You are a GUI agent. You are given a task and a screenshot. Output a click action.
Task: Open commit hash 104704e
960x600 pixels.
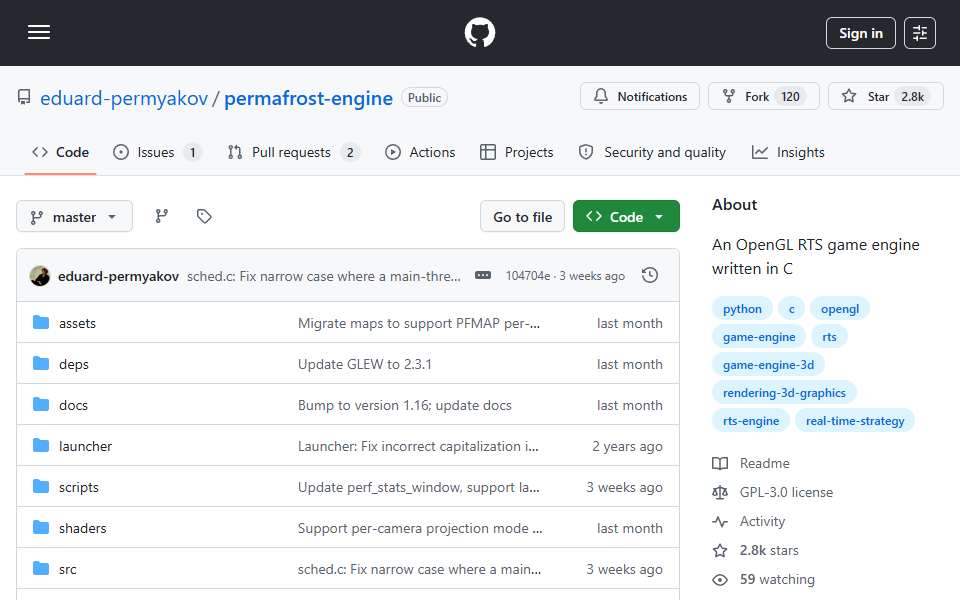tap(528, 276)
